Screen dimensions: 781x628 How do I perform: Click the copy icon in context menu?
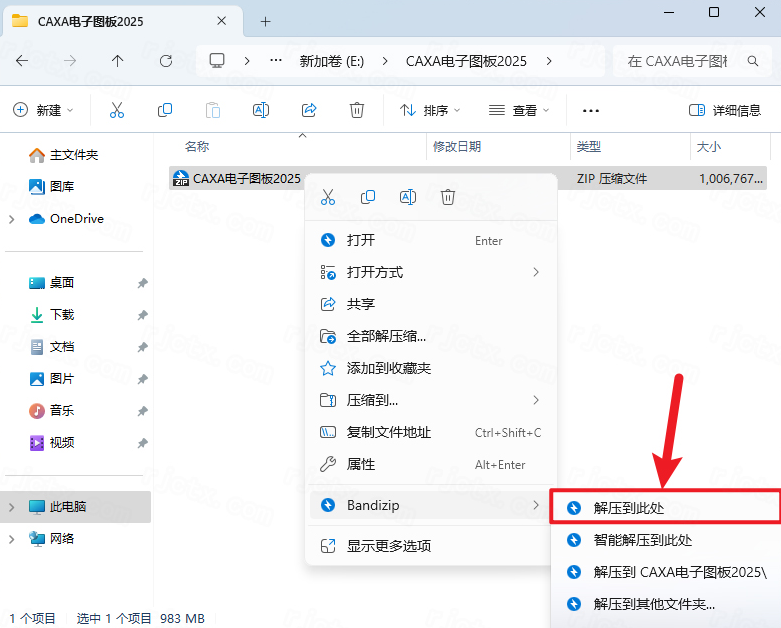coord(368,197)
